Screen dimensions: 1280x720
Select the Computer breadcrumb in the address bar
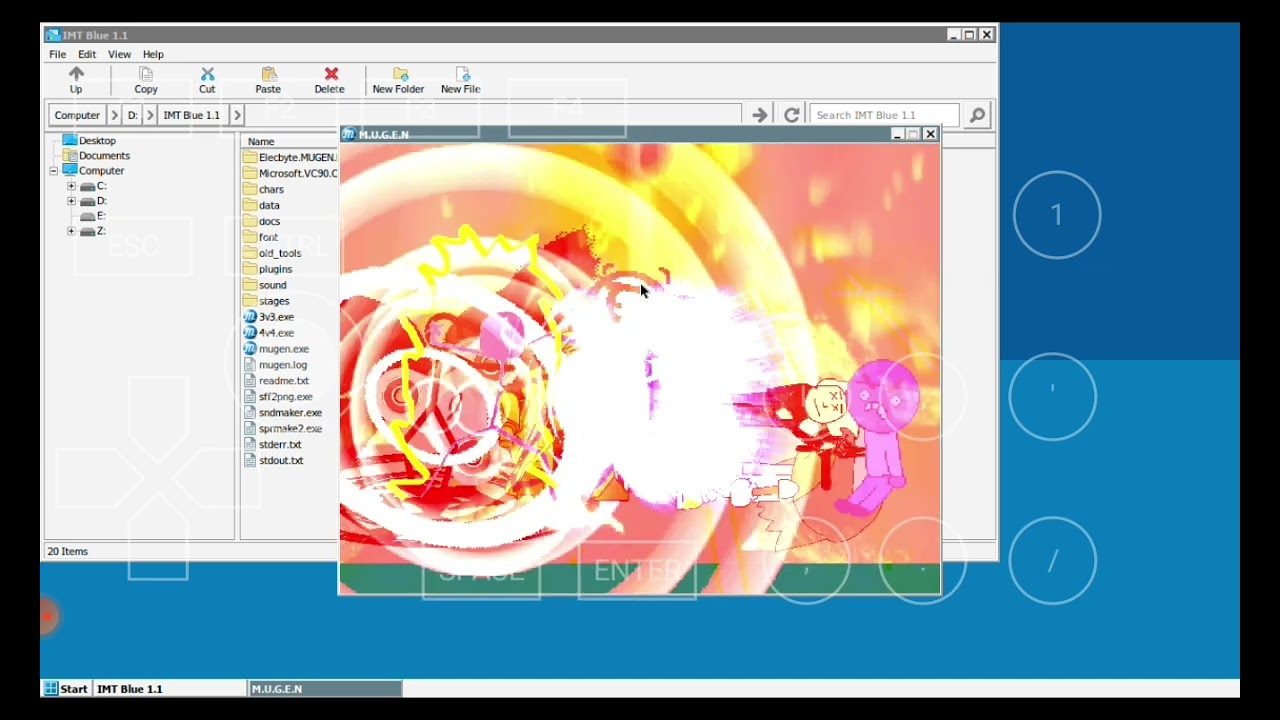point(77,115)
